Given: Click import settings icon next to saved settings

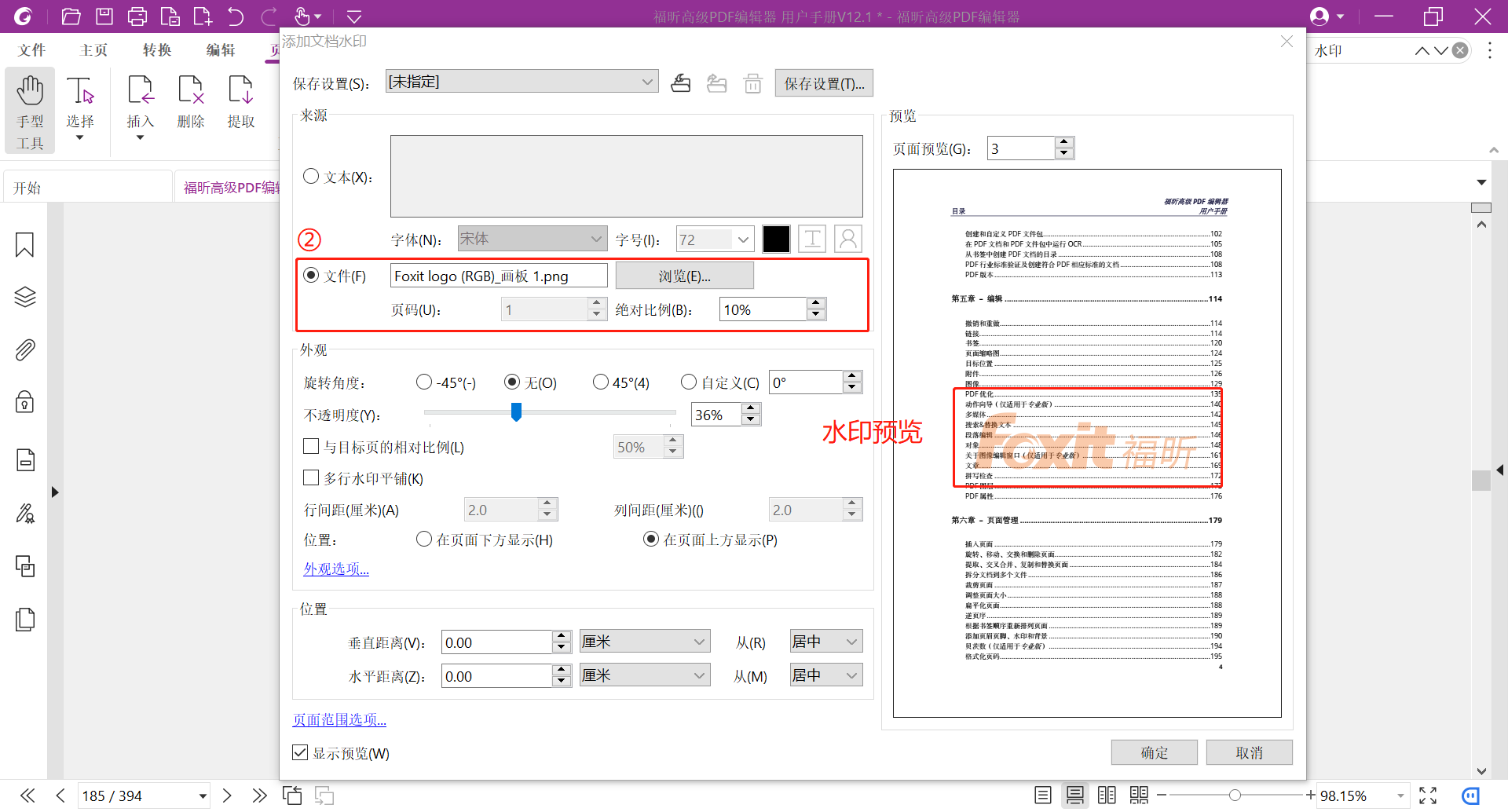Looking at the screenshot, I should pyautogui.click(x=681, y=82).
